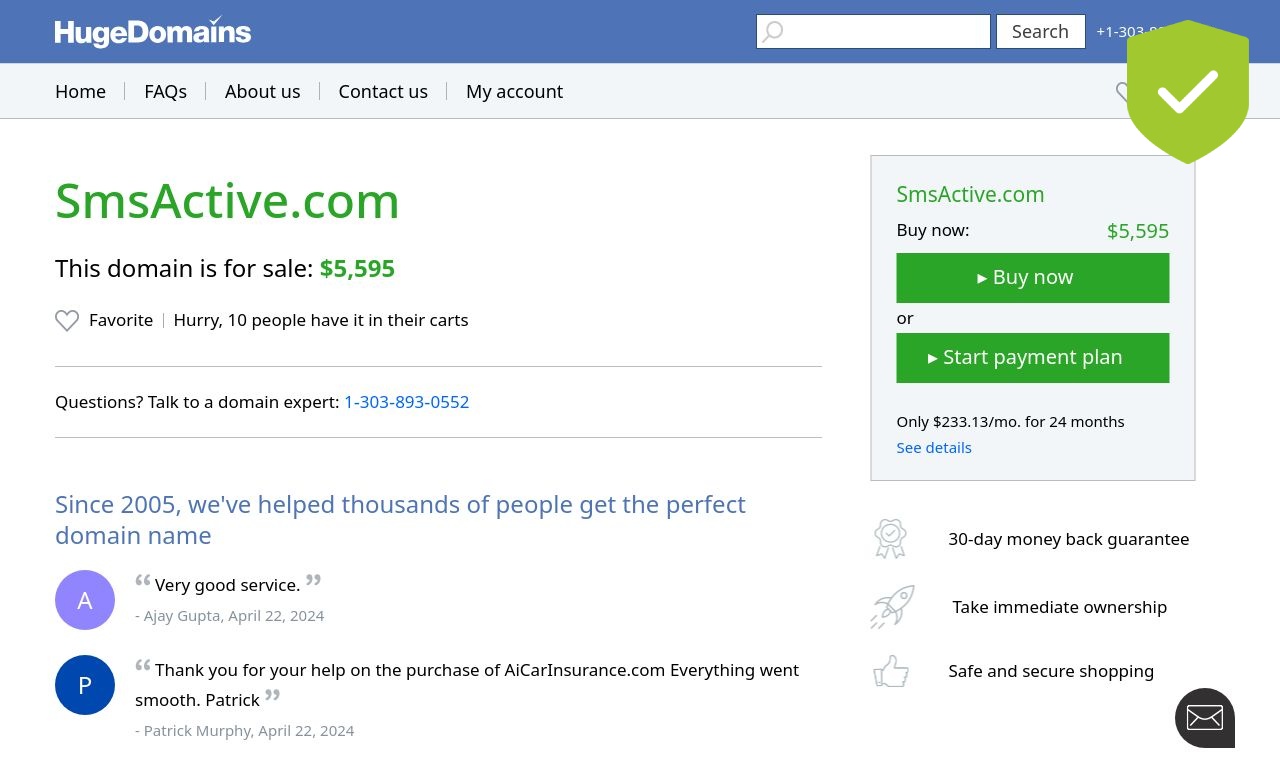Click the purple 'A' reviewer avatar
Image resolution: width=1280 pixels, height=768 pixels.
85,600
